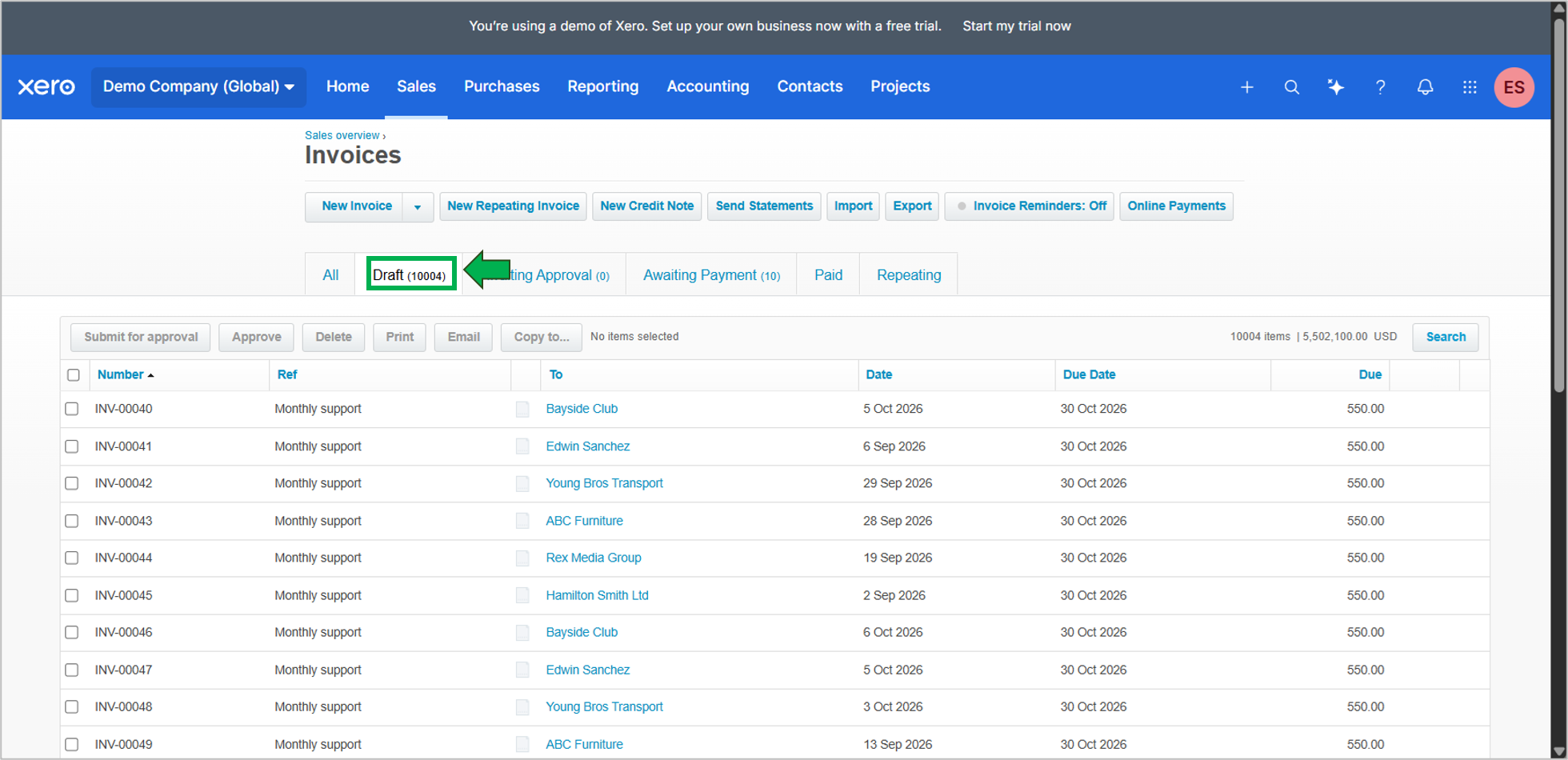Open the search magnifier icon

1291,87
